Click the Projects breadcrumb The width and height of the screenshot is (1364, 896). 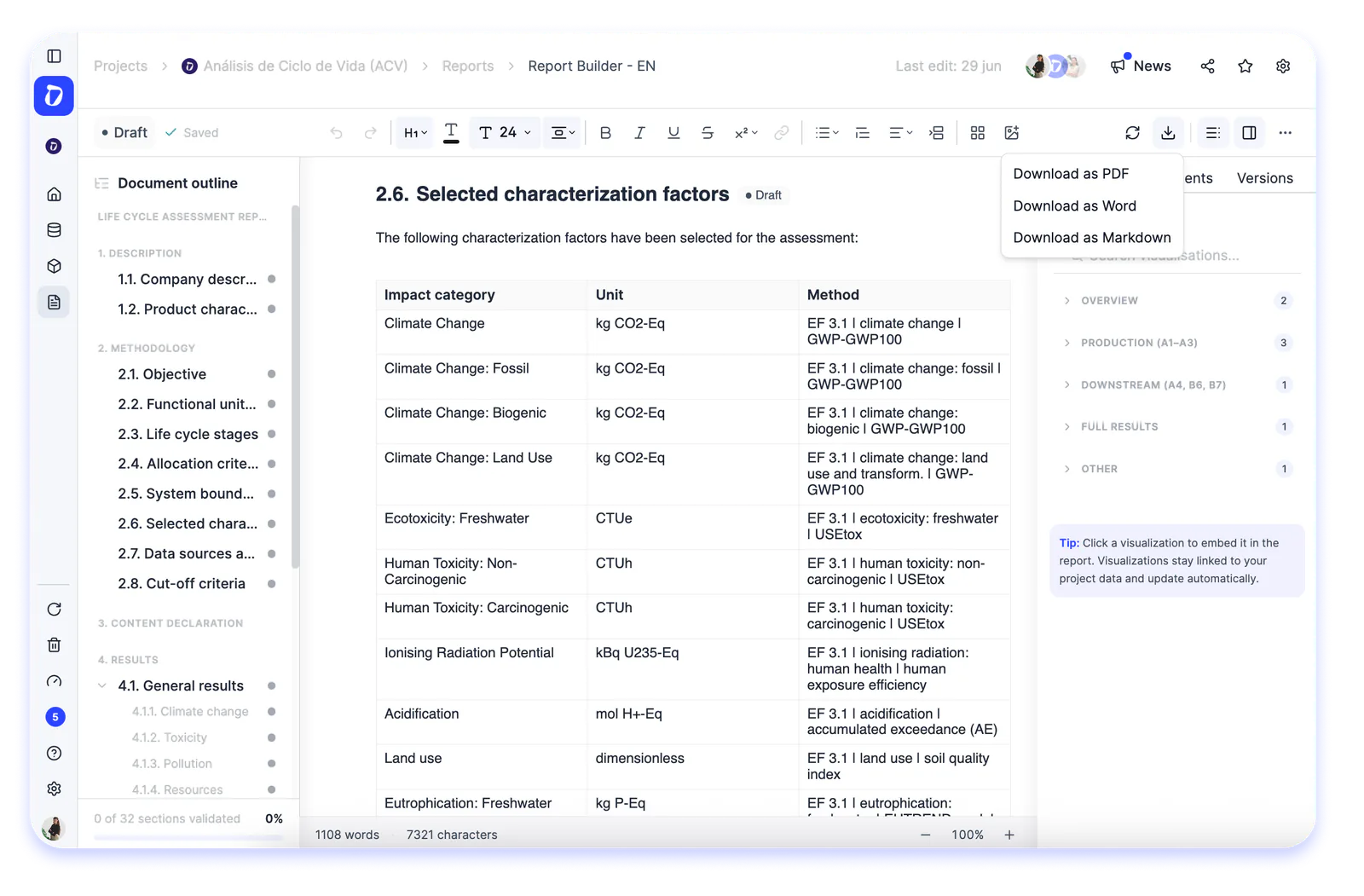tap(120, 66)
